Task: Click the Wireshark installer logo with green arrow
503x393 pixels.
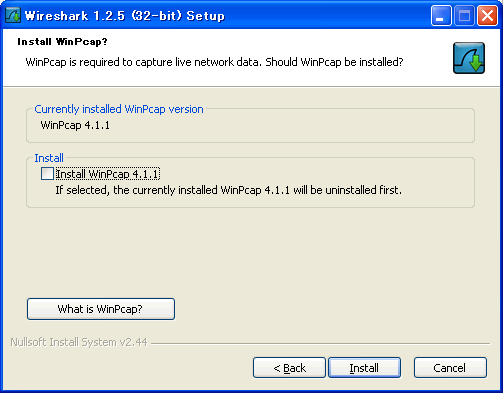Action: click(469, 58)
